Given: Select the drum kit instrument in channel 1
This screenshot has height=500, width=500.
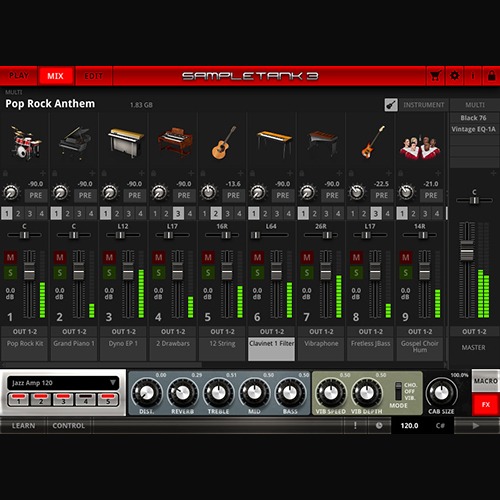Looking at the screenshot, I should pyautogui.click(x=25, y=142).
